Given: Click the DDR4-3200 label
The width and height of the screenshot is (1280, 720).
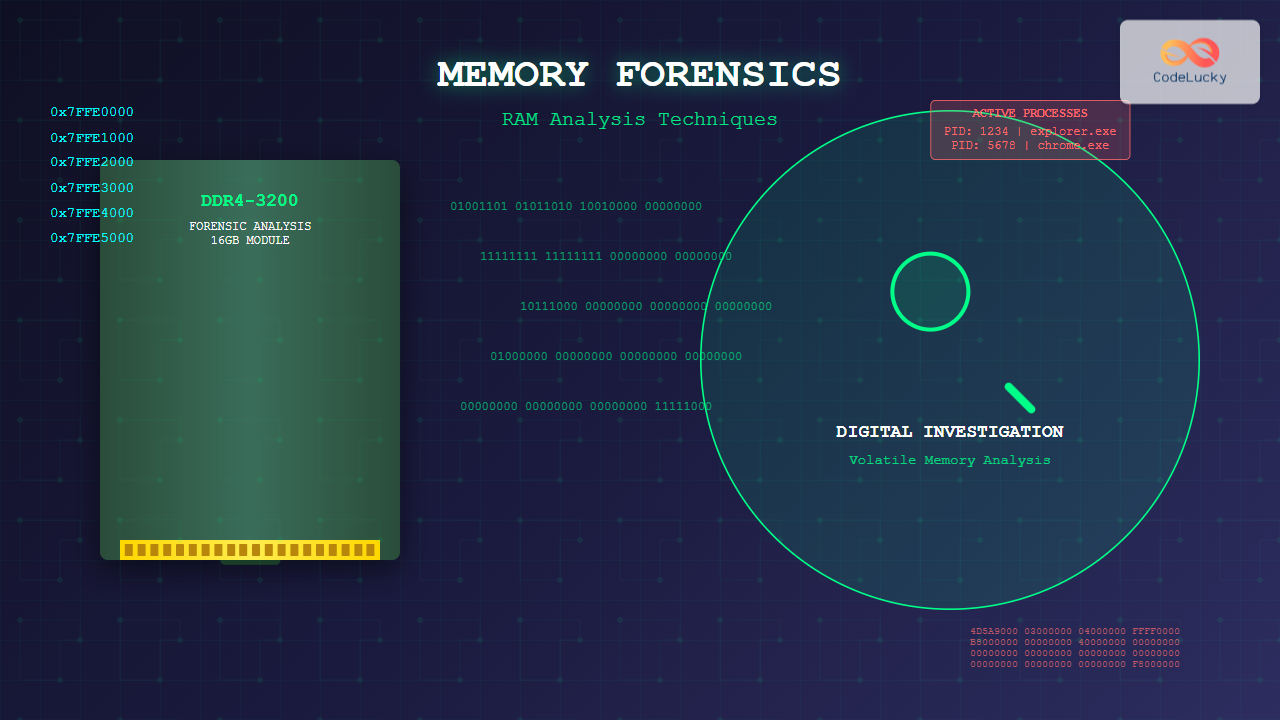Looking at the screenshot, I should click(249, 201).
